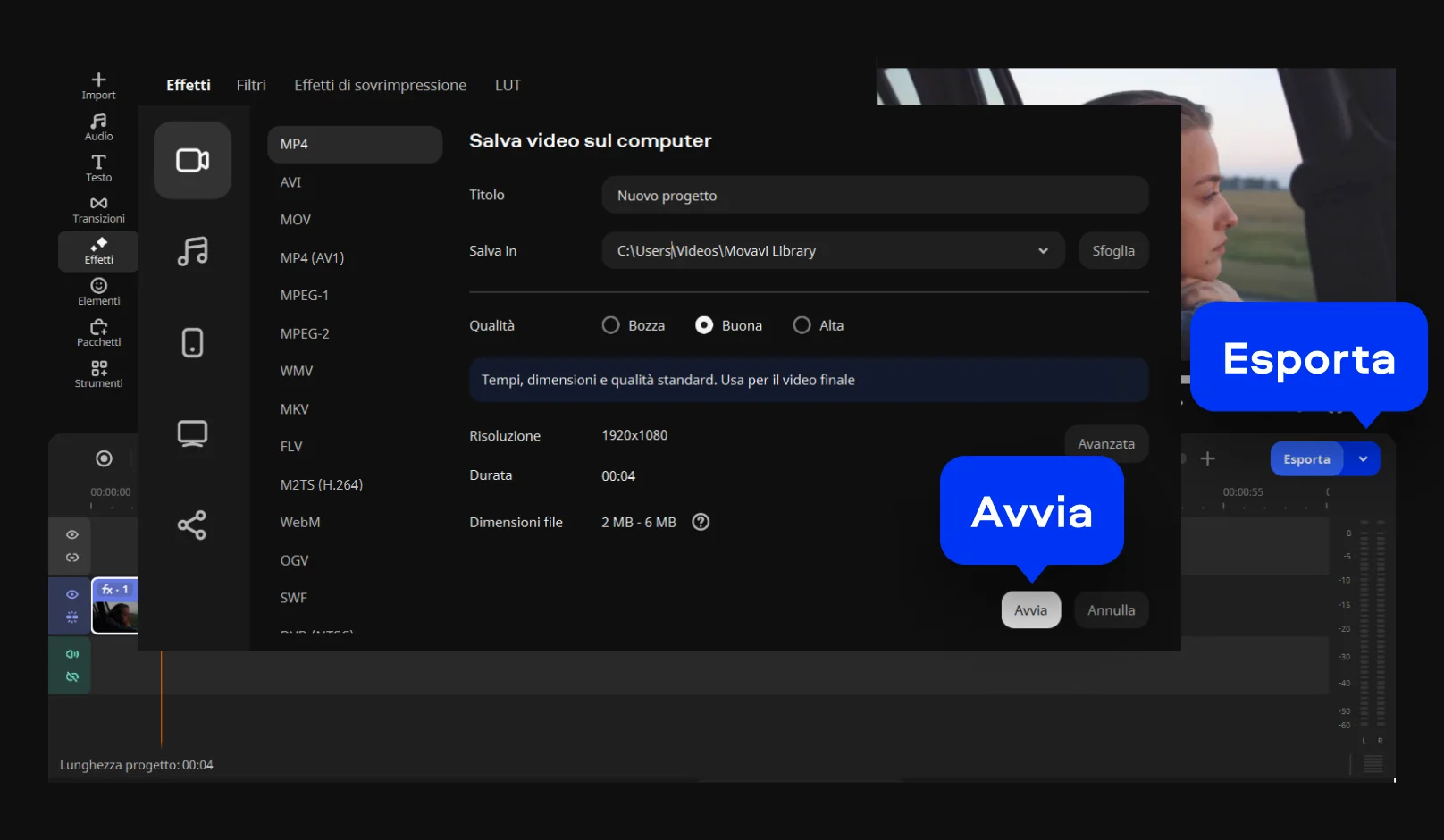Open the share online export icon

[x=192, y=525]
